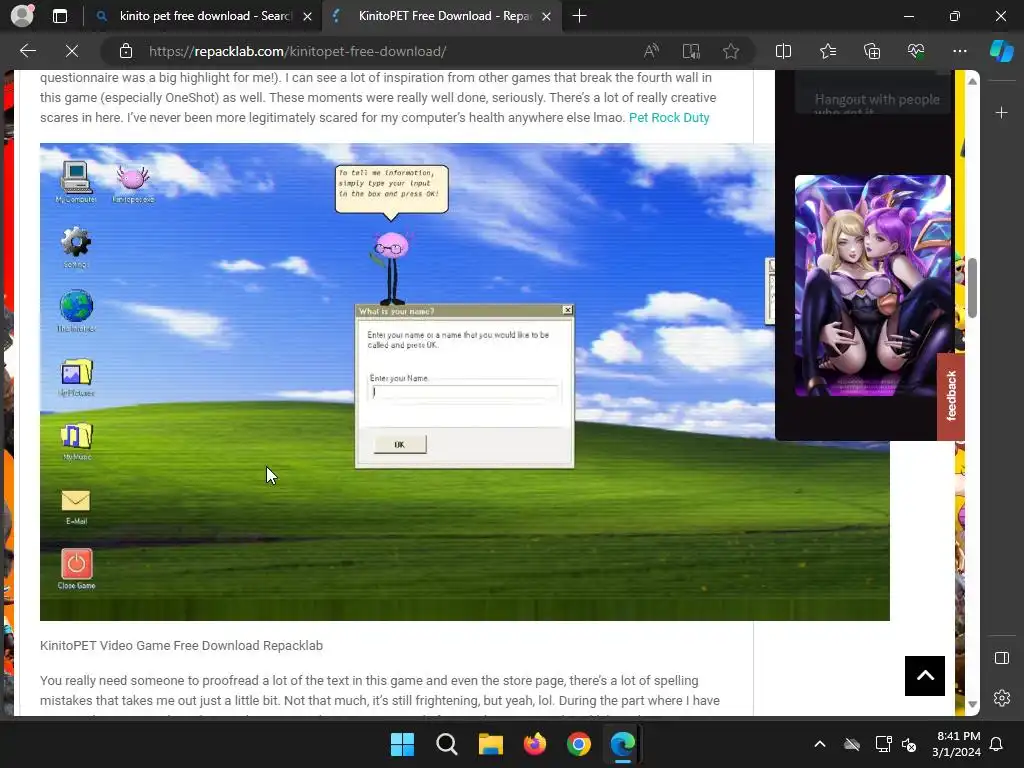The width and height of the screenshot is (1024, 768).
Task: Launch Copilot sidebar
Action: point(1001,51)
